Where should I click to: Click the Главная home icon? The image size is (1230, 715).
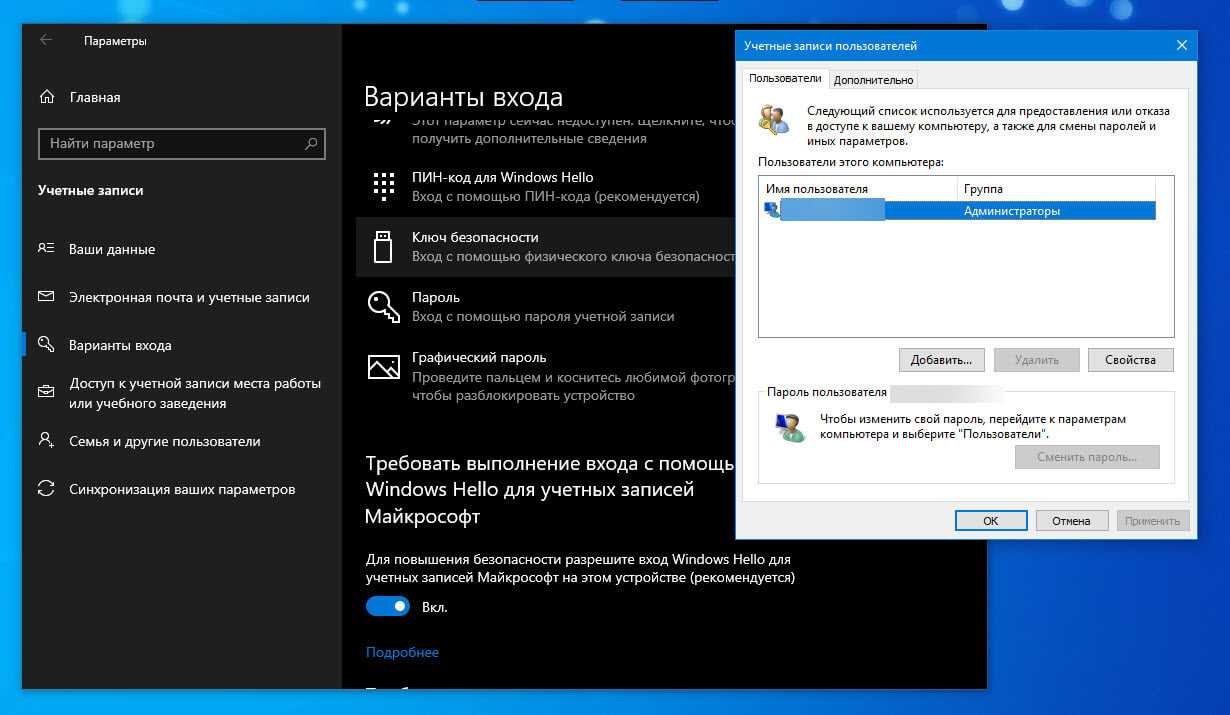point(46,97)
